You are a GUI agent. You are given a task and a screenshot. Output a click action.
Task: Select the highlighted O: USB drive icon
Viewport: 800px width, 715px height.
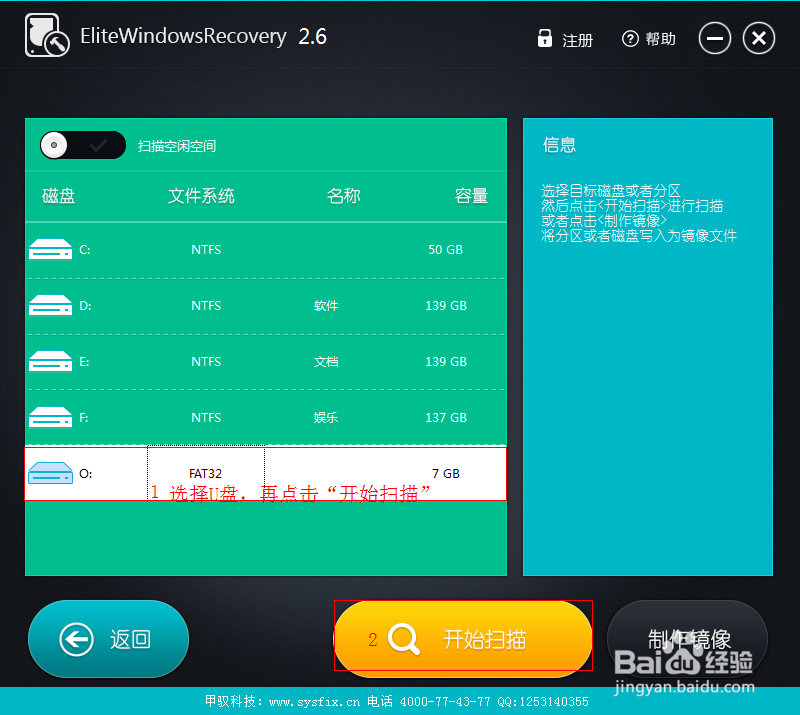[x=50, y=471]
